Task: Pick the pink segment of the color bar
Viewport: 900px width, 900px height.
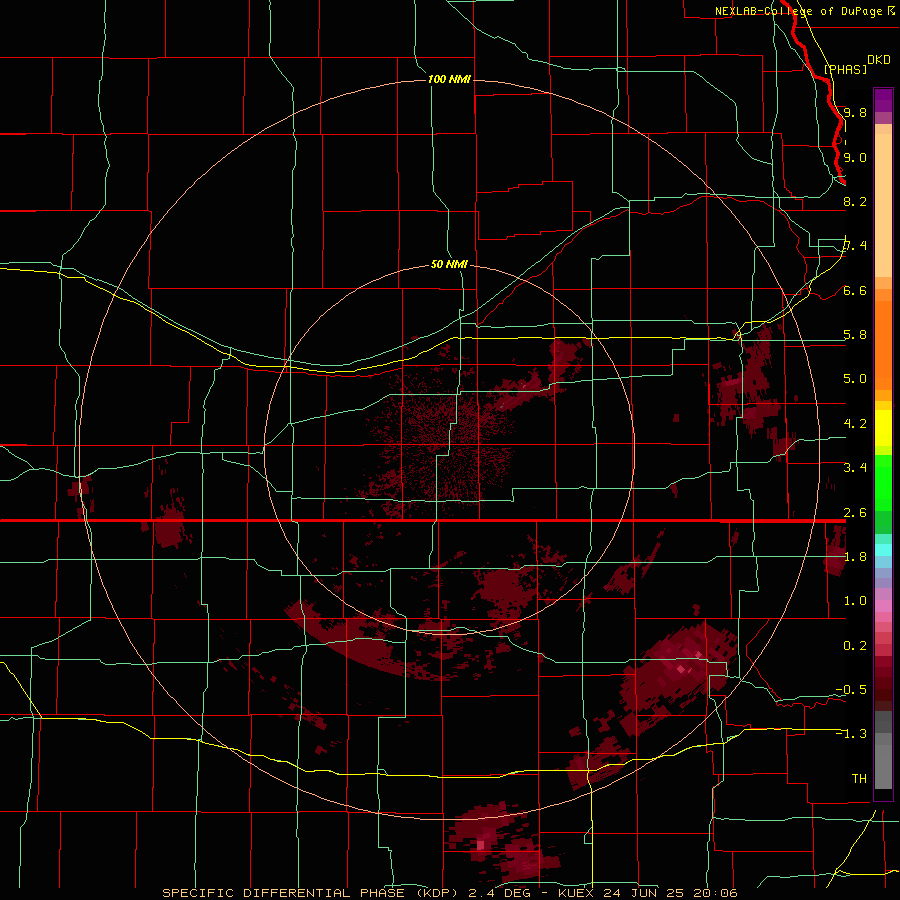Action: [883, 607]
